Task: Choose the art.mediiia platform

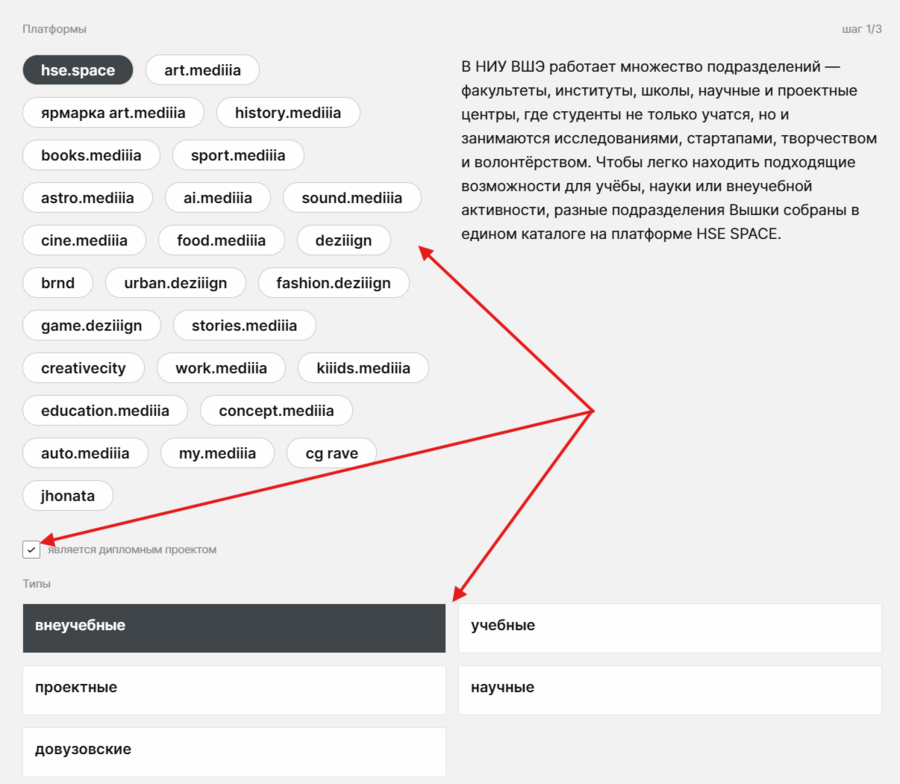Action: pyautogui.click(x=203, y=70)
